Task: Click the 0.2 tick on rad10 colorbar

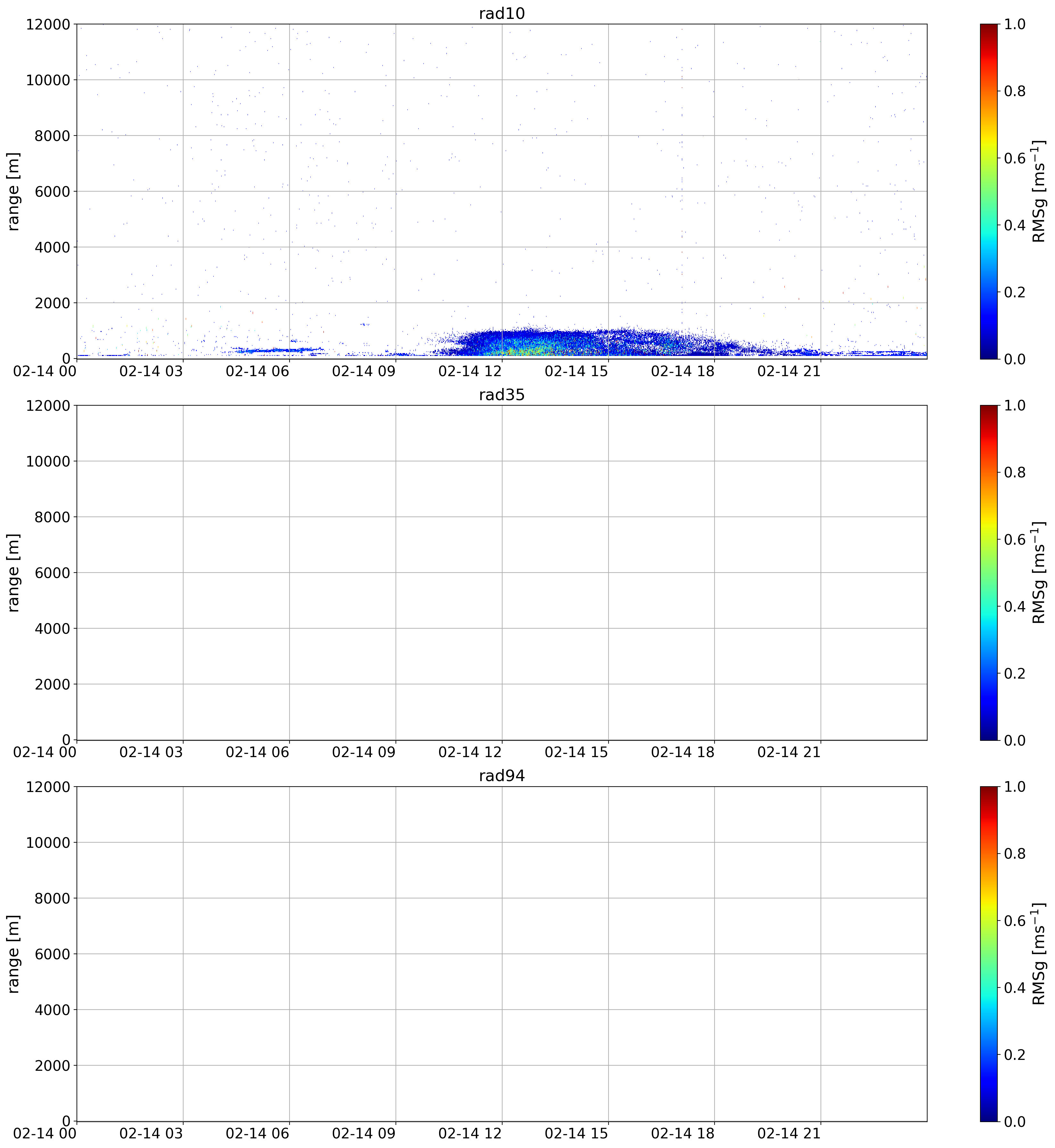Action: [1014, 292]
